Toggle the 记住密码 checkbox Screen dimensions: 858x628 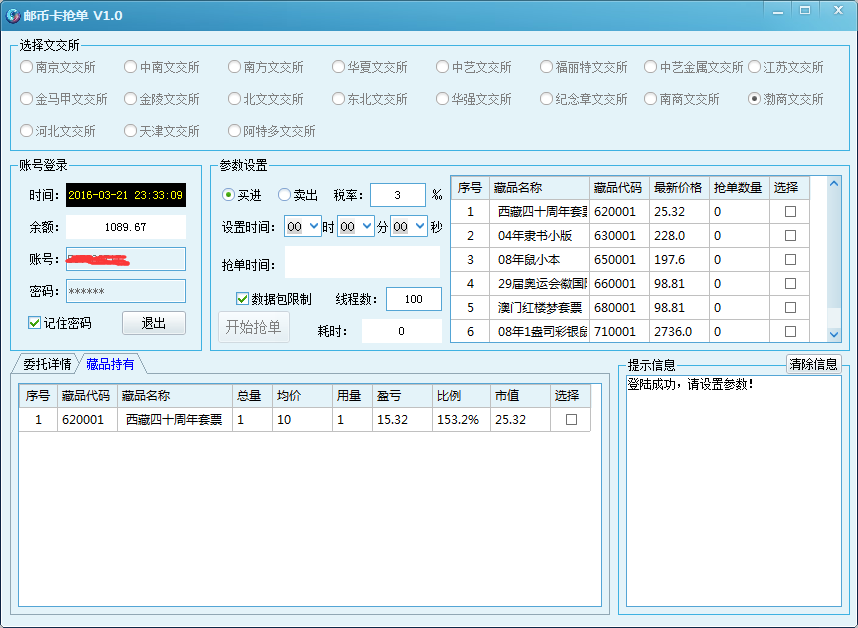pyautogui.click(x=35, y=323)
